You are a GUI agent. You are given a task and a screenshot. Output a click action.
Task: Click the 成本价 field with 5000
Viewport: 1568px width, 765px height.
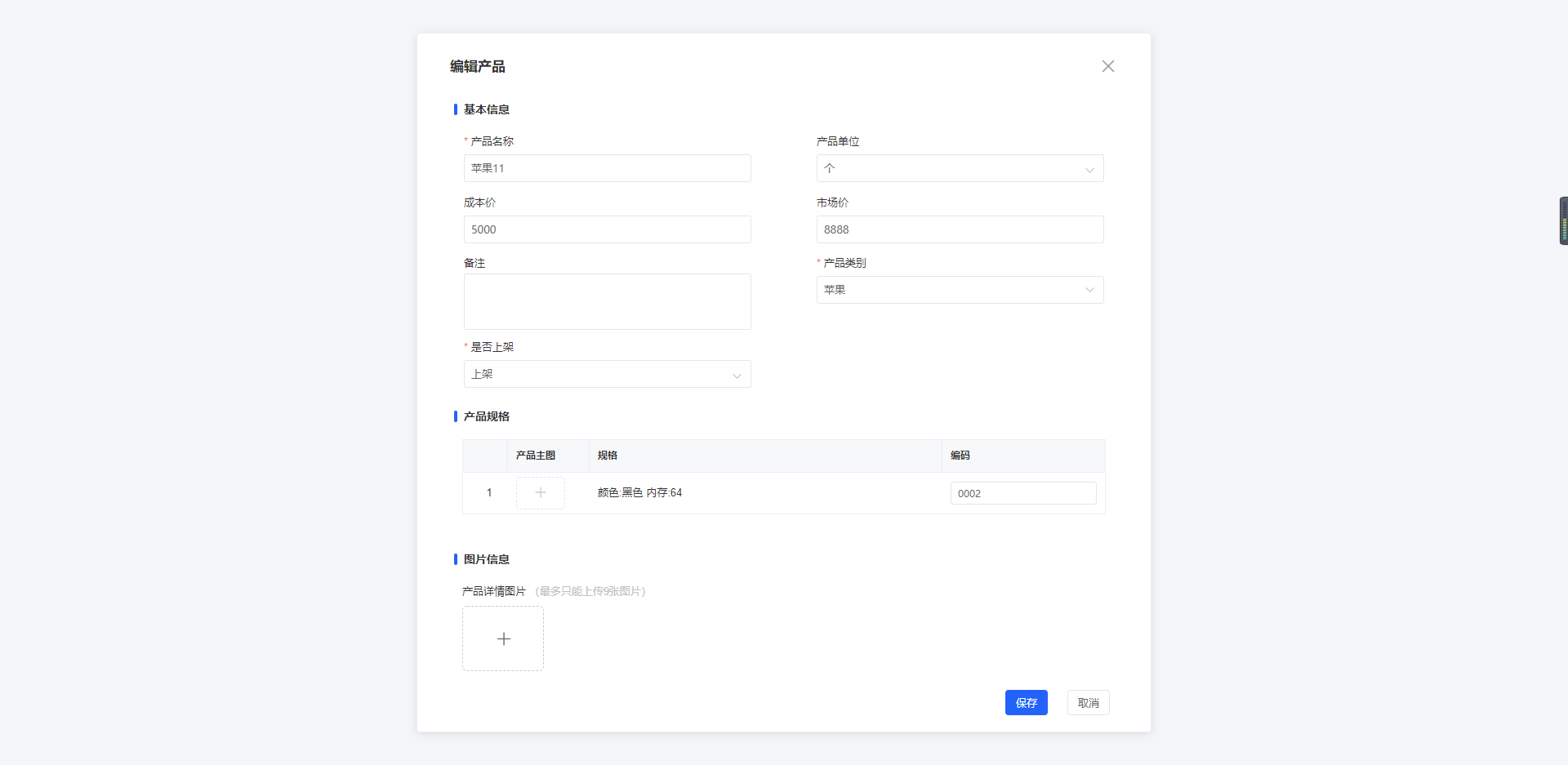[607, 229]
